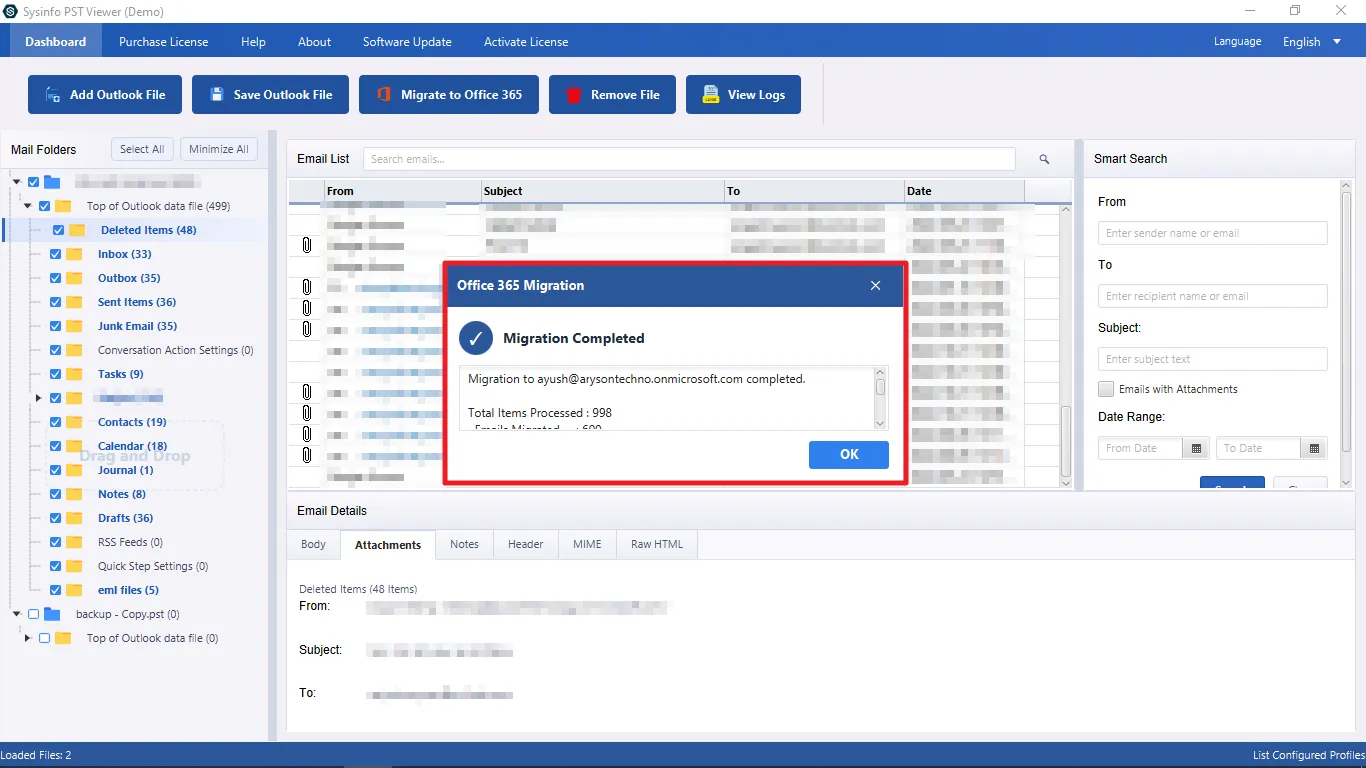1366x768 pixels.
Task: Open the Help menu
Action: 254,42
